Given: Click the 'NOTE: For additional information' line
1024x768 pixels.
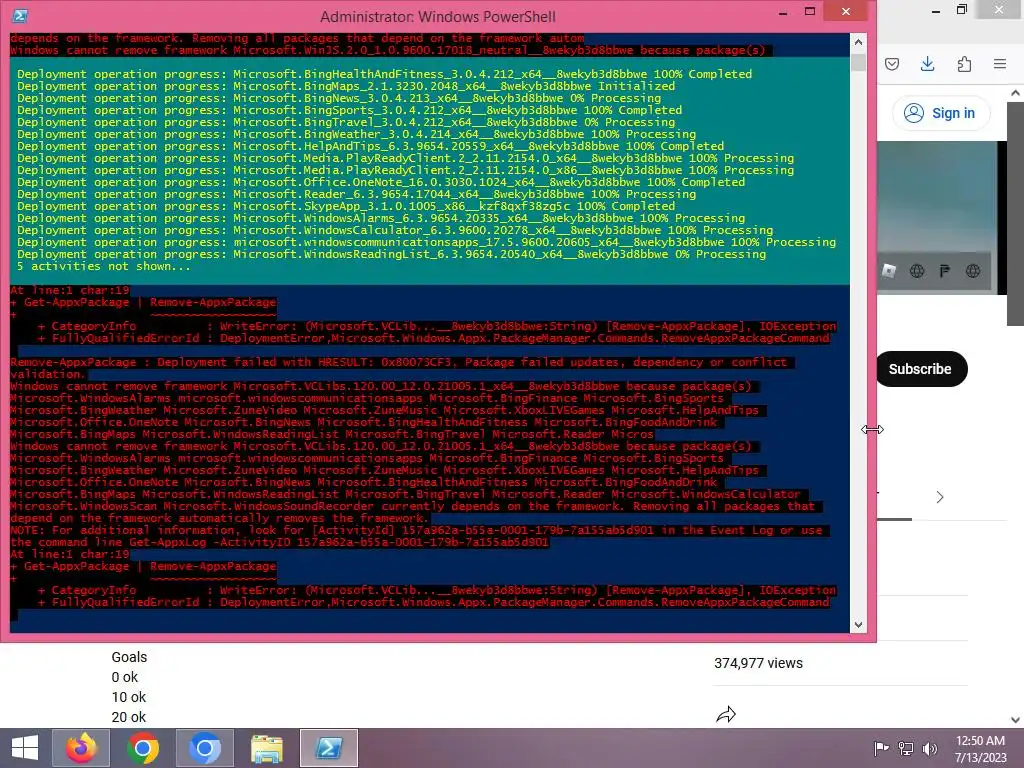Looking at the screenshot, I should point(416,530).
